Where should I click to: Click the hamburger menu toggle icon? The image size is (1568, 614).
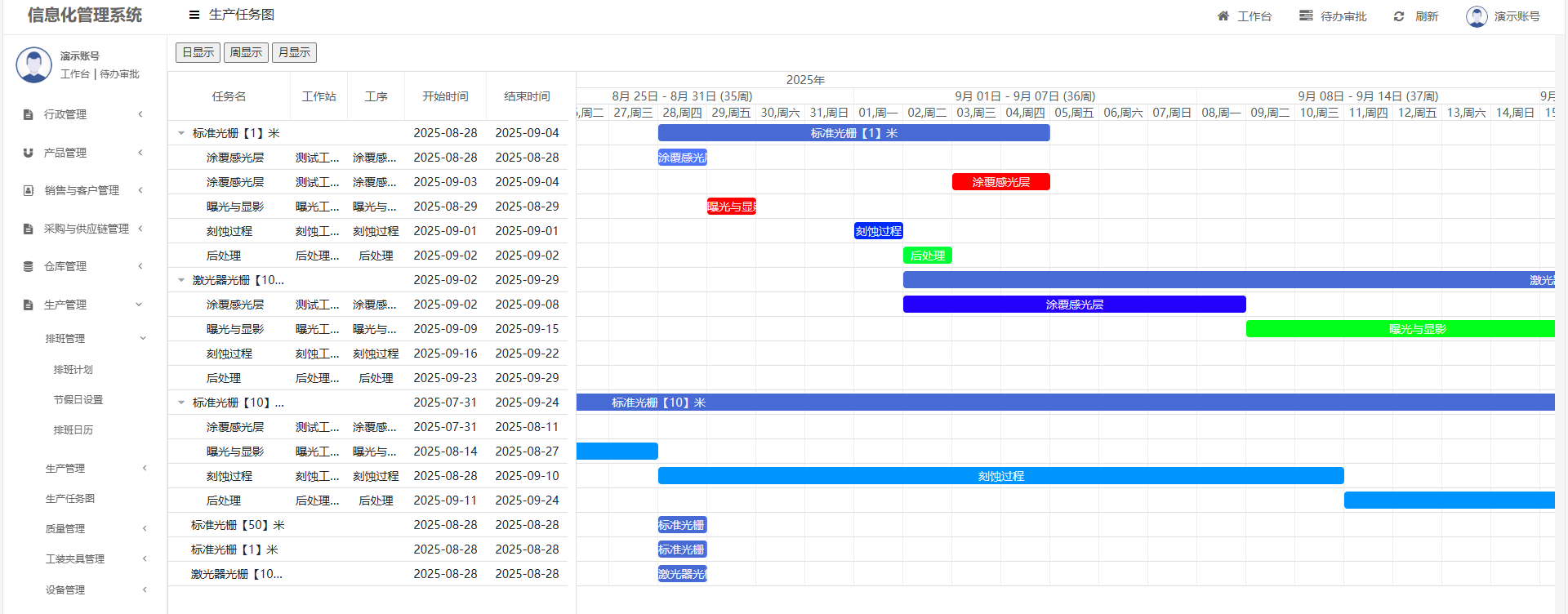click(x=194, y=15)
